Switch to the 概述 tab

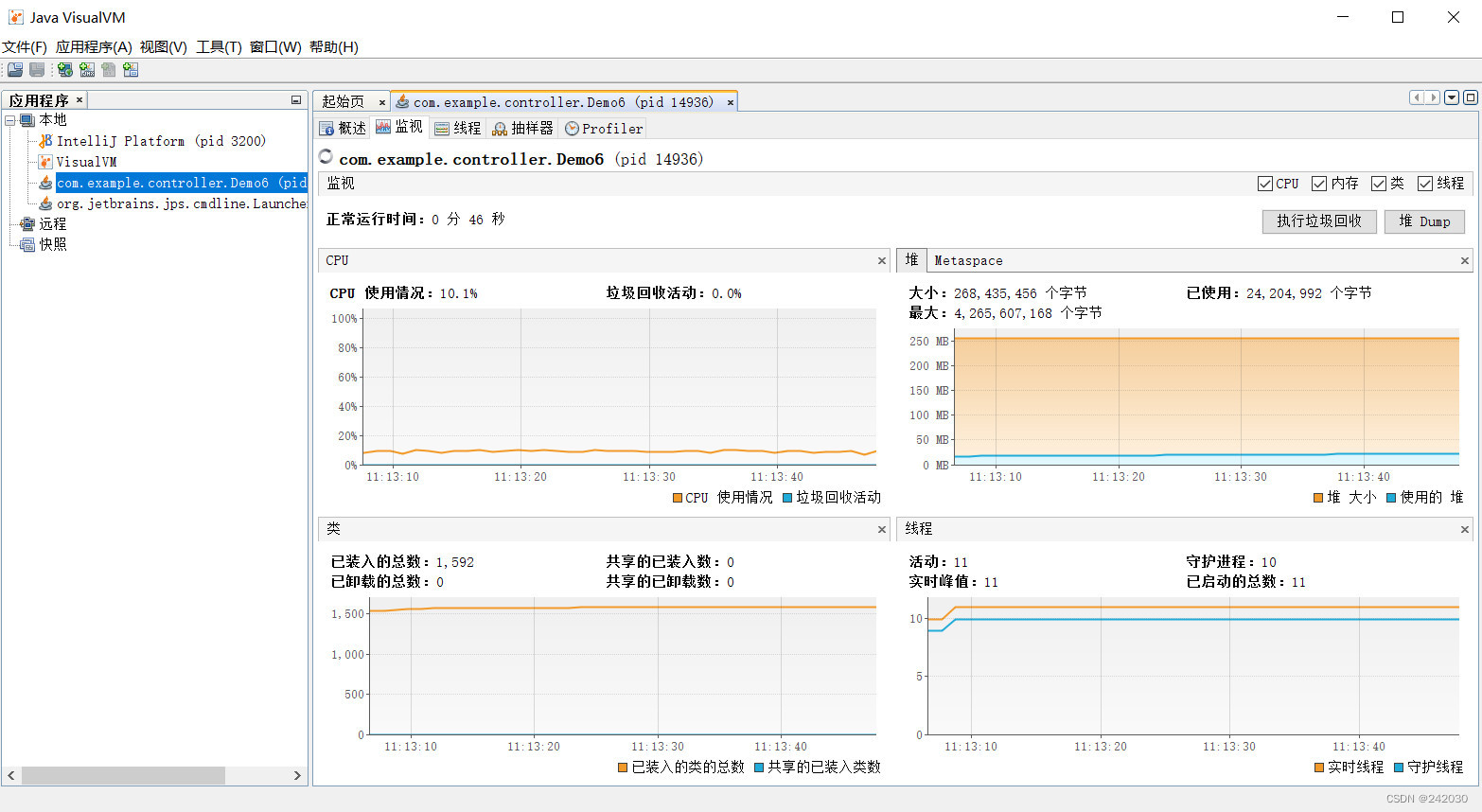(x=343, y=128)
